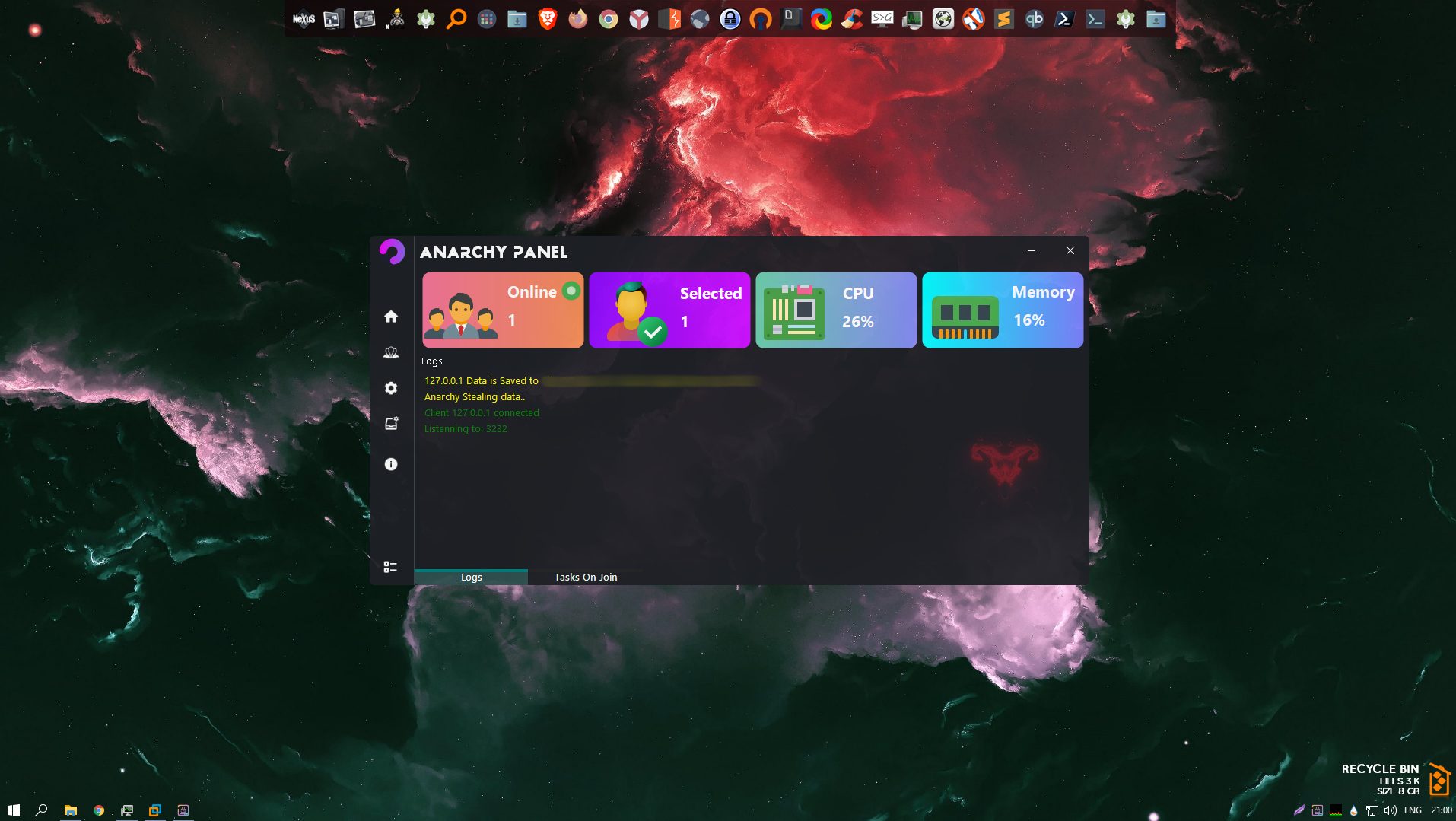This screenshot has width=1456, height=821.
Task: Click the volume icon in system tray
Action: [x=1391, y=810]
